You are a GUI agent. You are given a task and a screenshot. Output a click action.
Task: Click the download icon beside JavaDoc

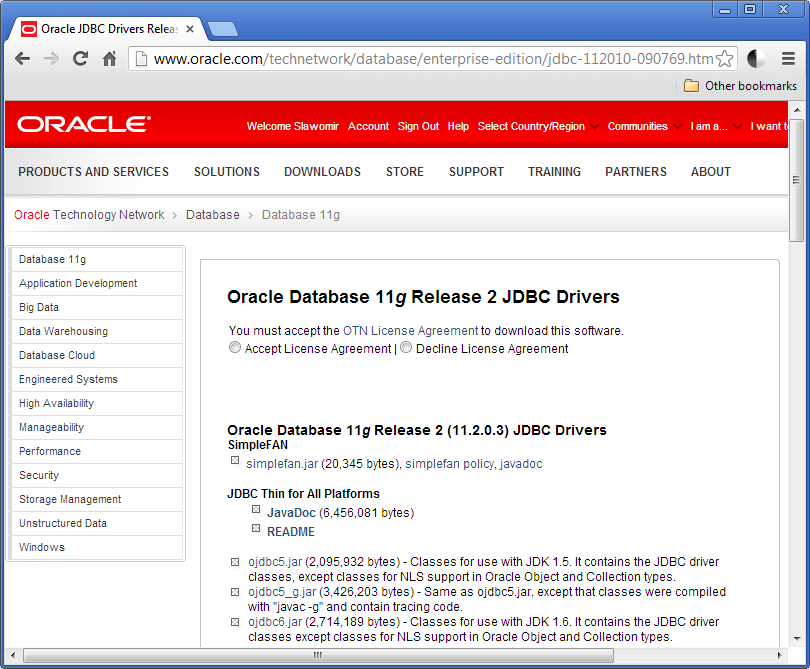click(x=256, y=509)
